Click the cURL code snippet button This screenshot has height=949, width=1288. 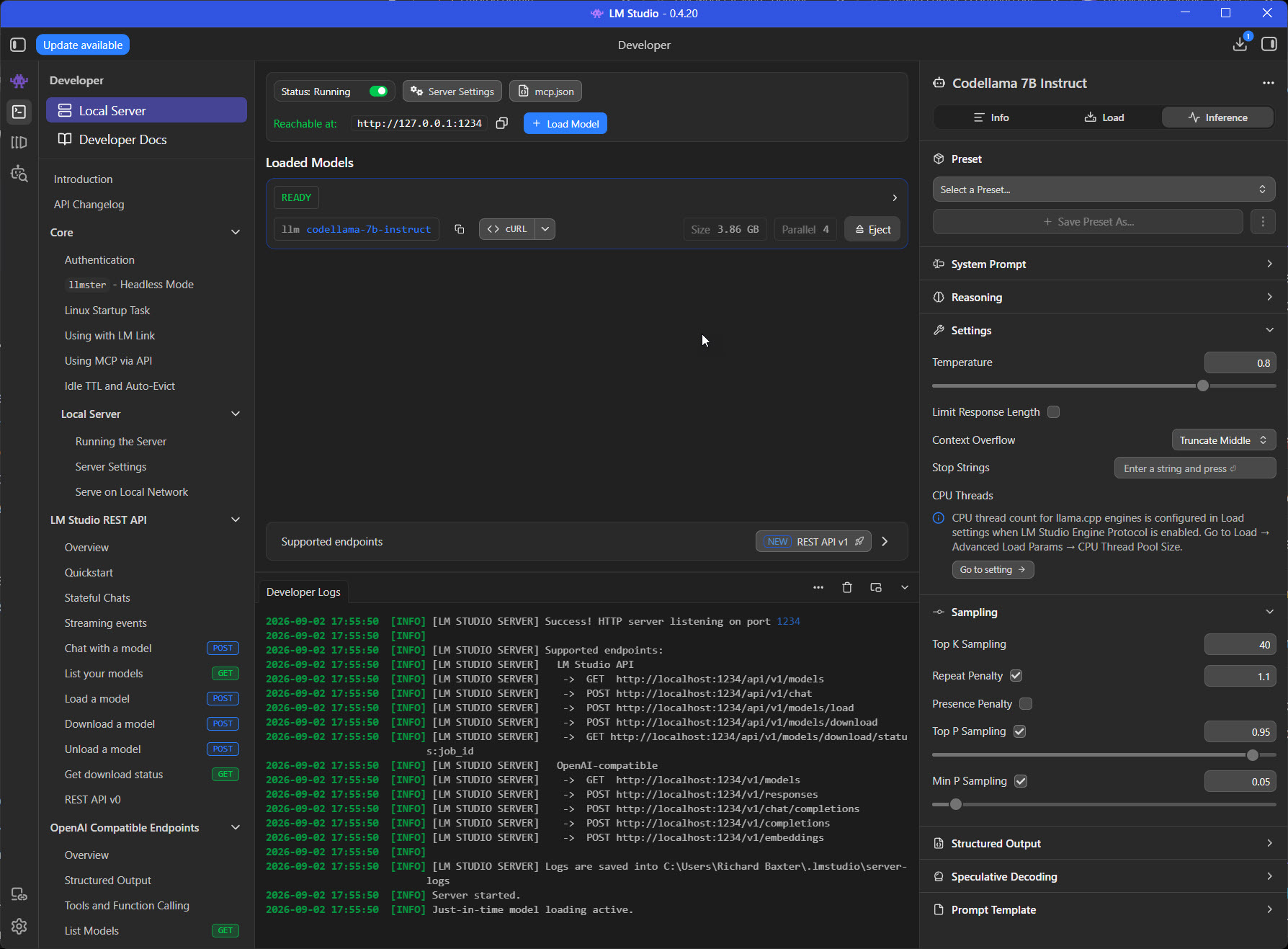(x=507, y=229)
